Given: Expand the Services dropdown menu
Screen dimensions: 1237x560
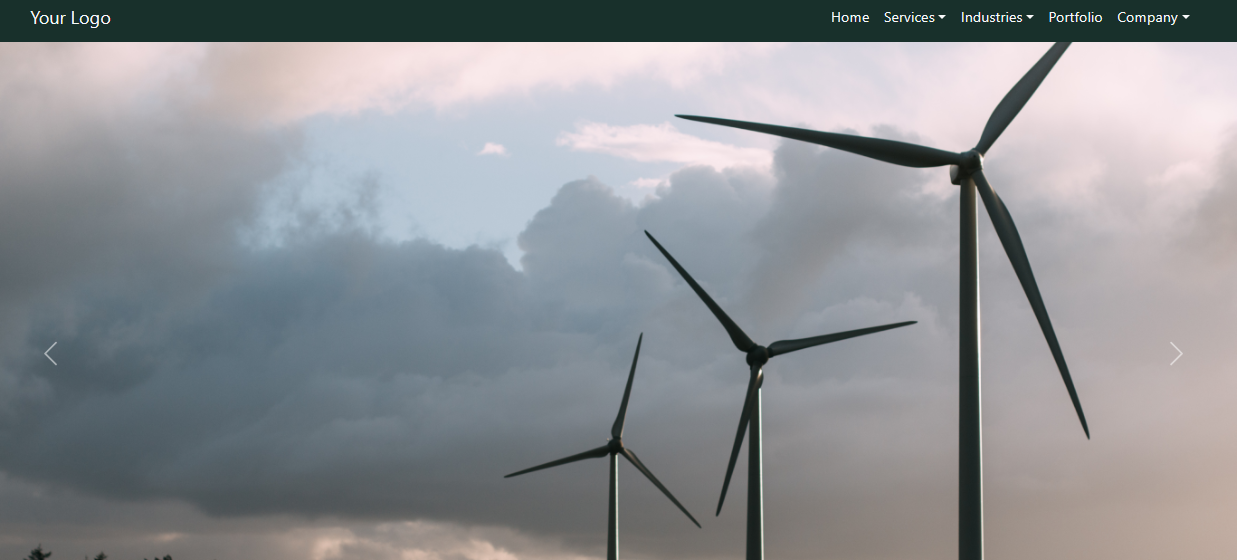Looking at the screenshot, I should [x=914, y=17].
